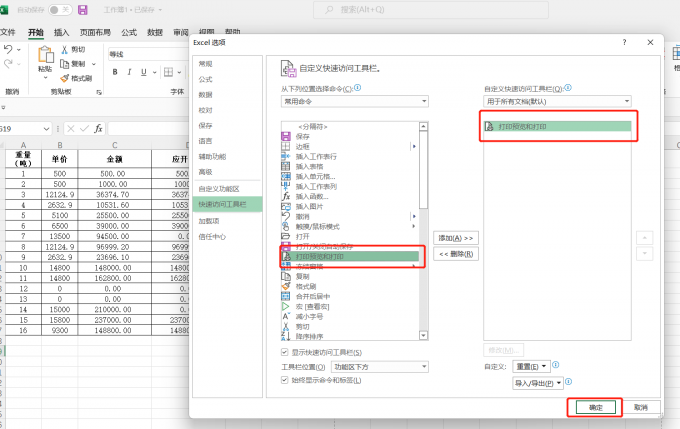This screenshot has width=680, height=429.
Task: Click info icon beside 从下列位置选择命令
Action: point(357,88)
